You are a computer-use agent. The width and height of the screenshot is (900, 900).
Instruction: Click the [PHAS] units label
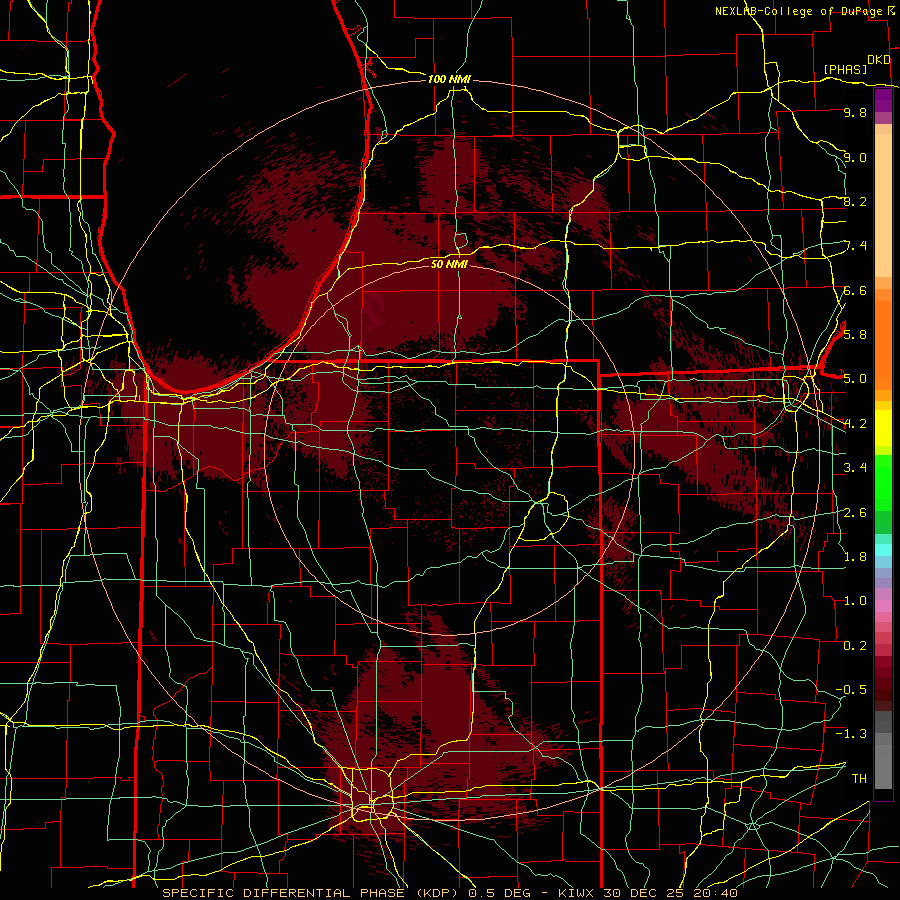(845, 69)
